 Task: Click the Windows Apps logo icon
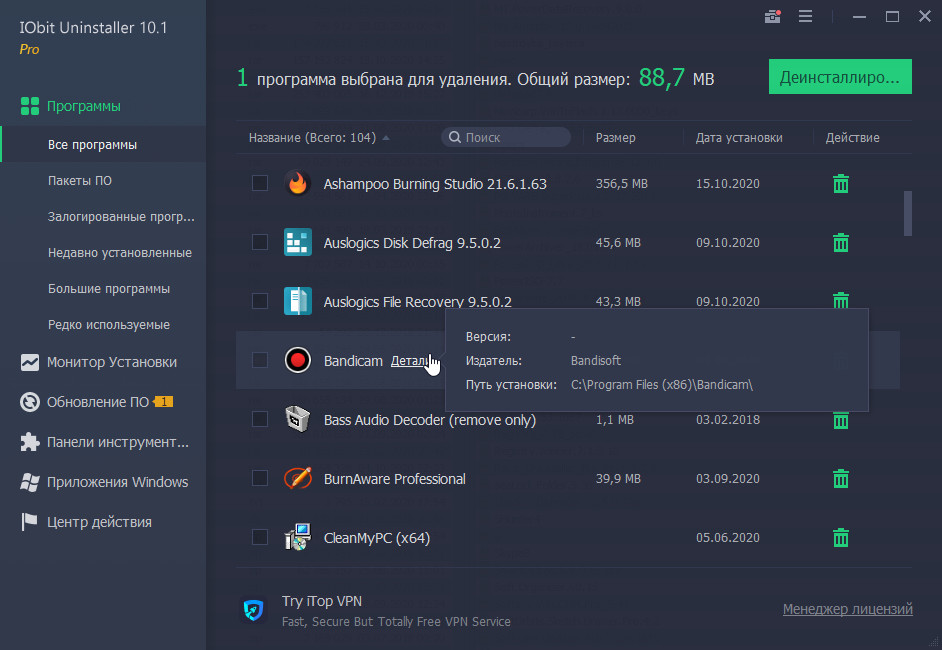click(29, 482)
